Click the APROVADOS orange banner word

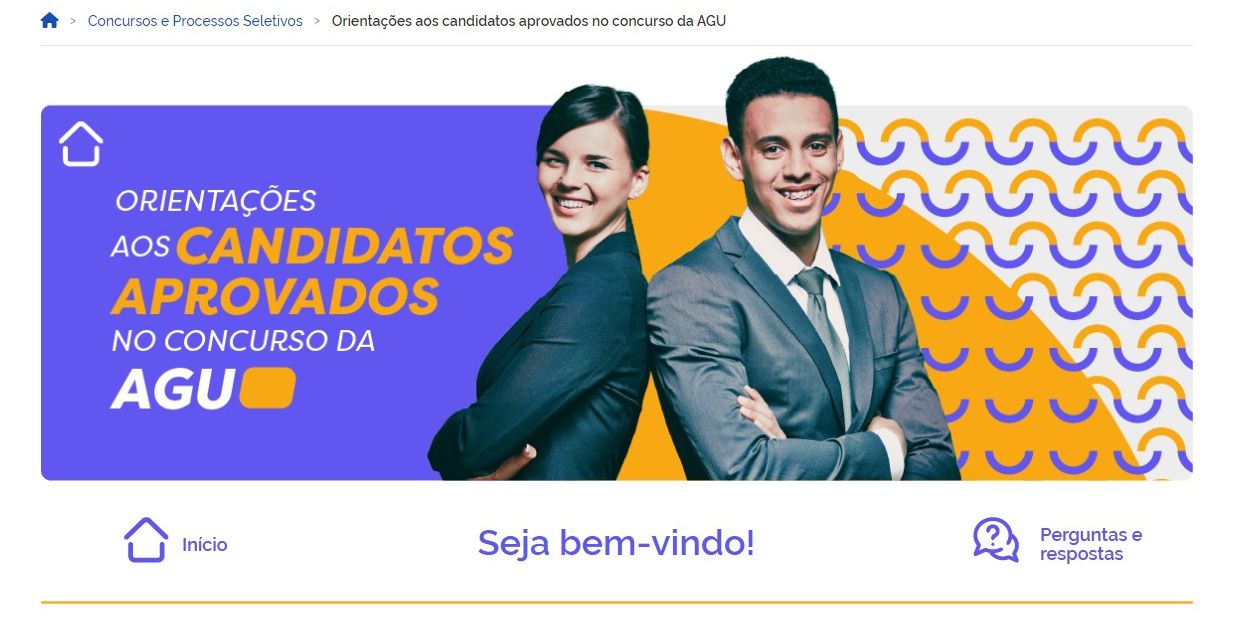point(275,294)
